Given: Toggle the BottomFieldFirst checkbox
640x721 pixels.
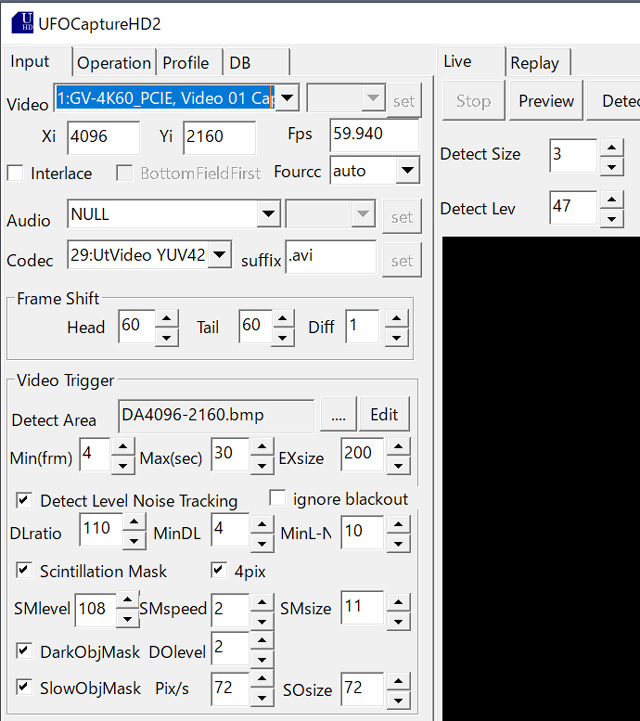Looking at the screenshot, I should (124, 173).
